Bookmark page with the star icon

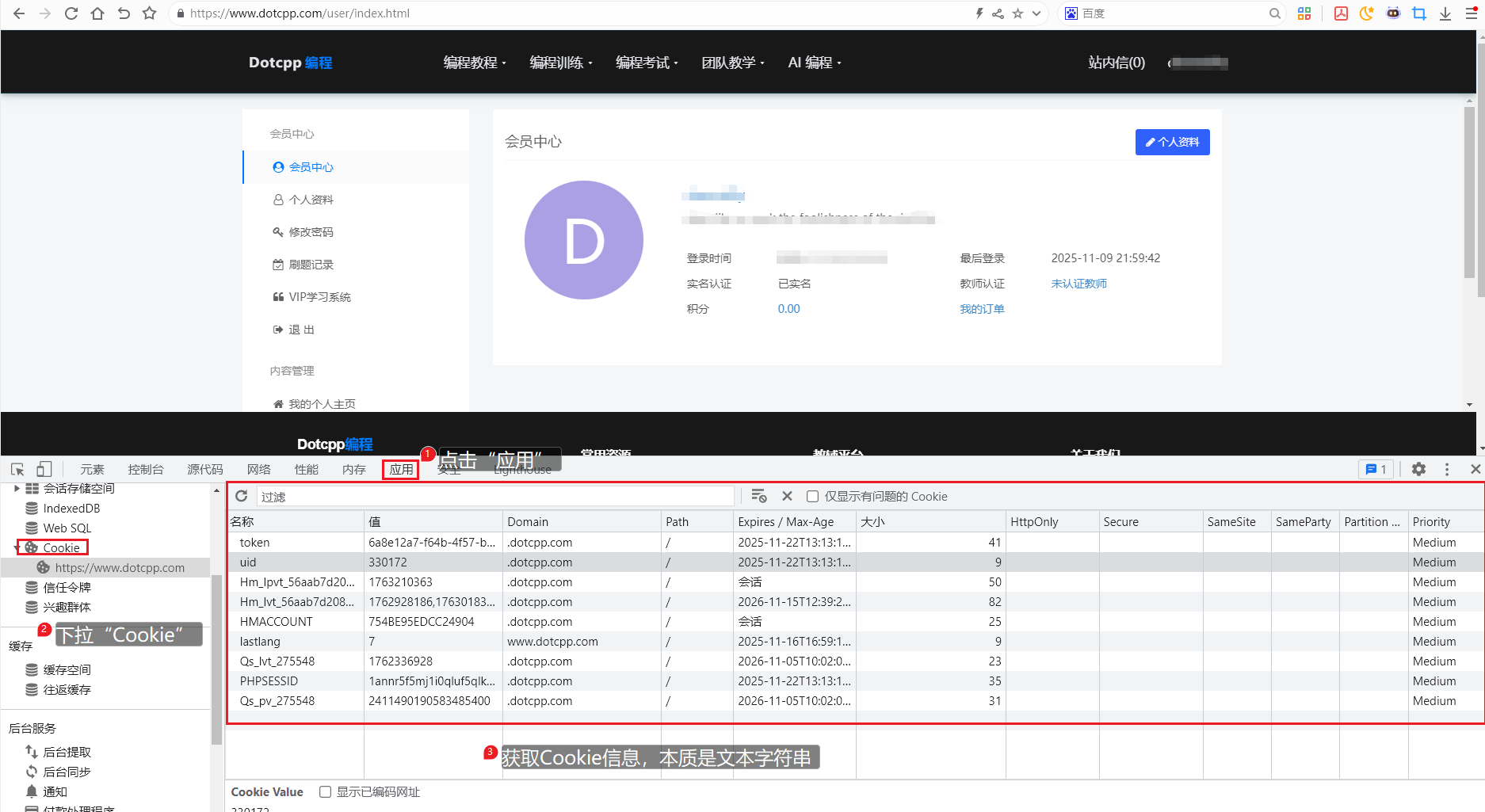tap(149, 13)
